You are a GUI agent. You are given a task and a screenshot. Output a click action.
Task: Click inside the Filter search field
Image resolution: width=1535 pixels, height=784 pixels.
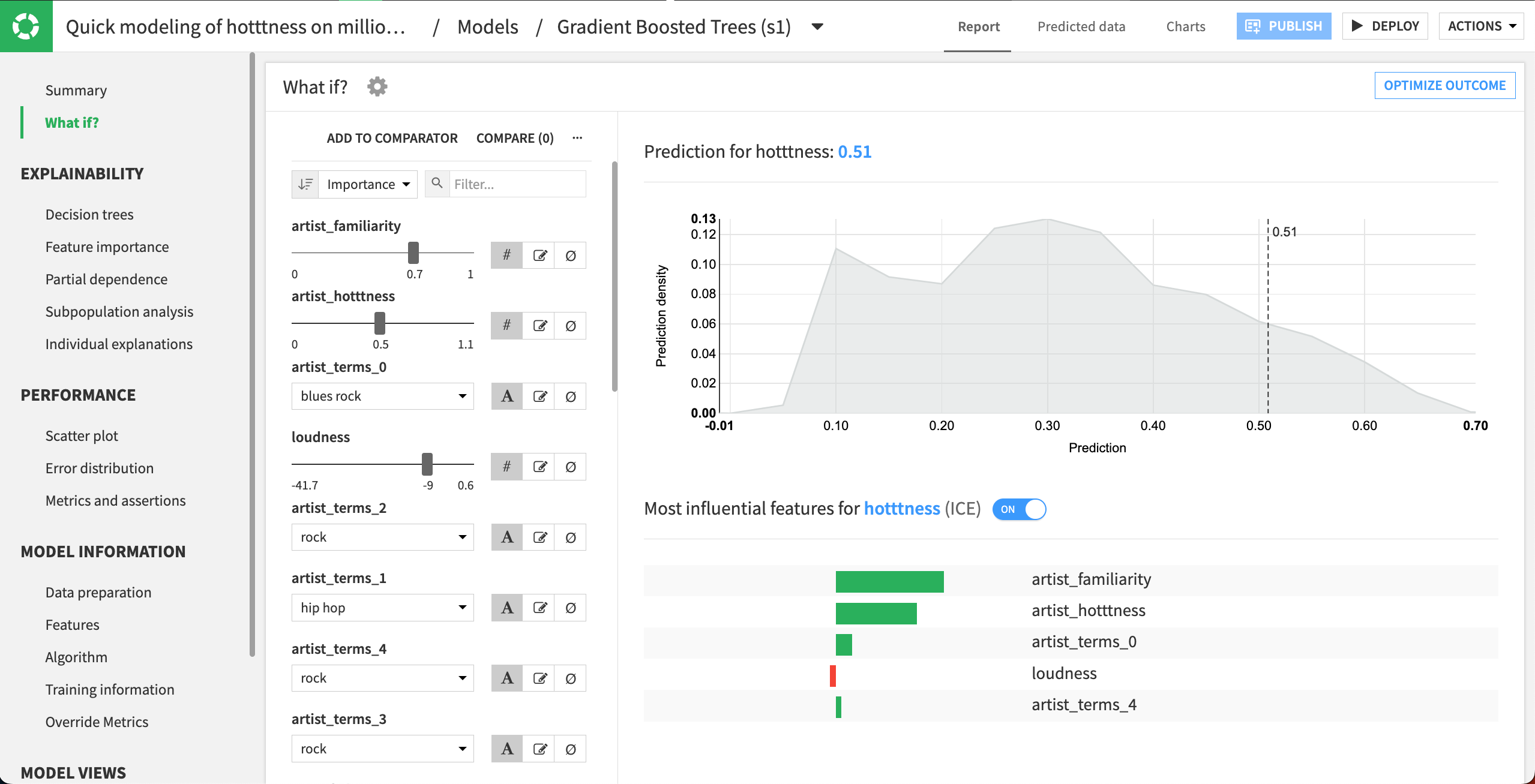[x=516, y=184]
